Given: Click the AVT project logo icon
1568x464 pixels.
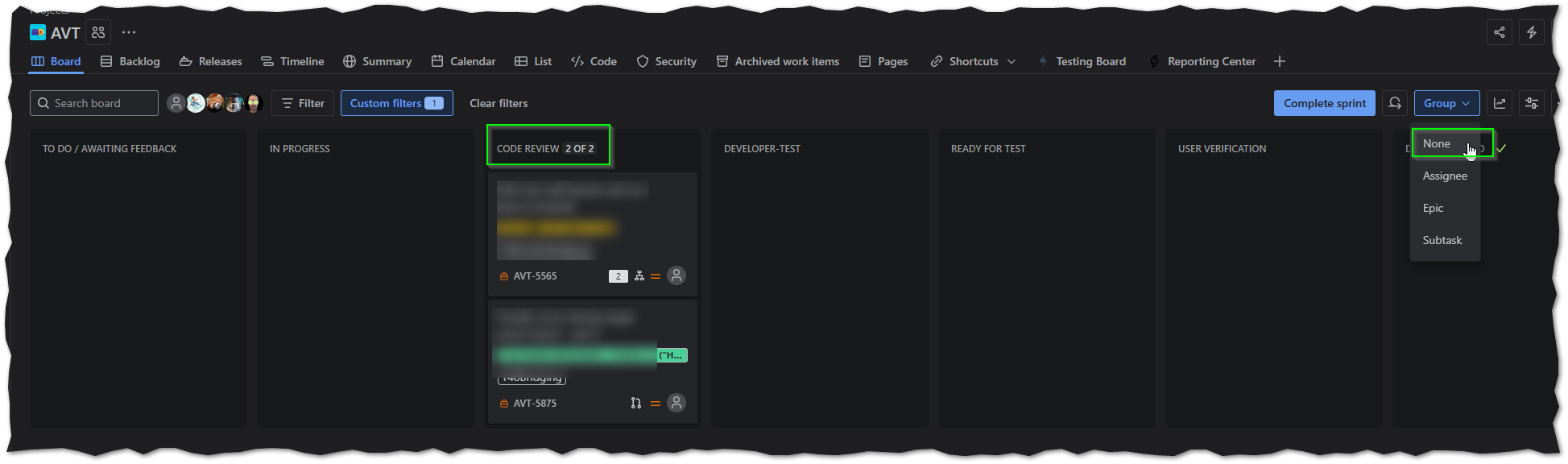Looking at the screenshot, I should coord(38,32).
